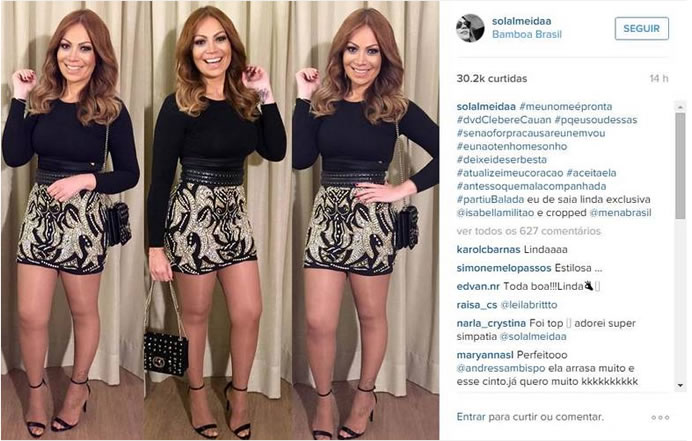Click the Entrar login link

click(x=470, y=417)
